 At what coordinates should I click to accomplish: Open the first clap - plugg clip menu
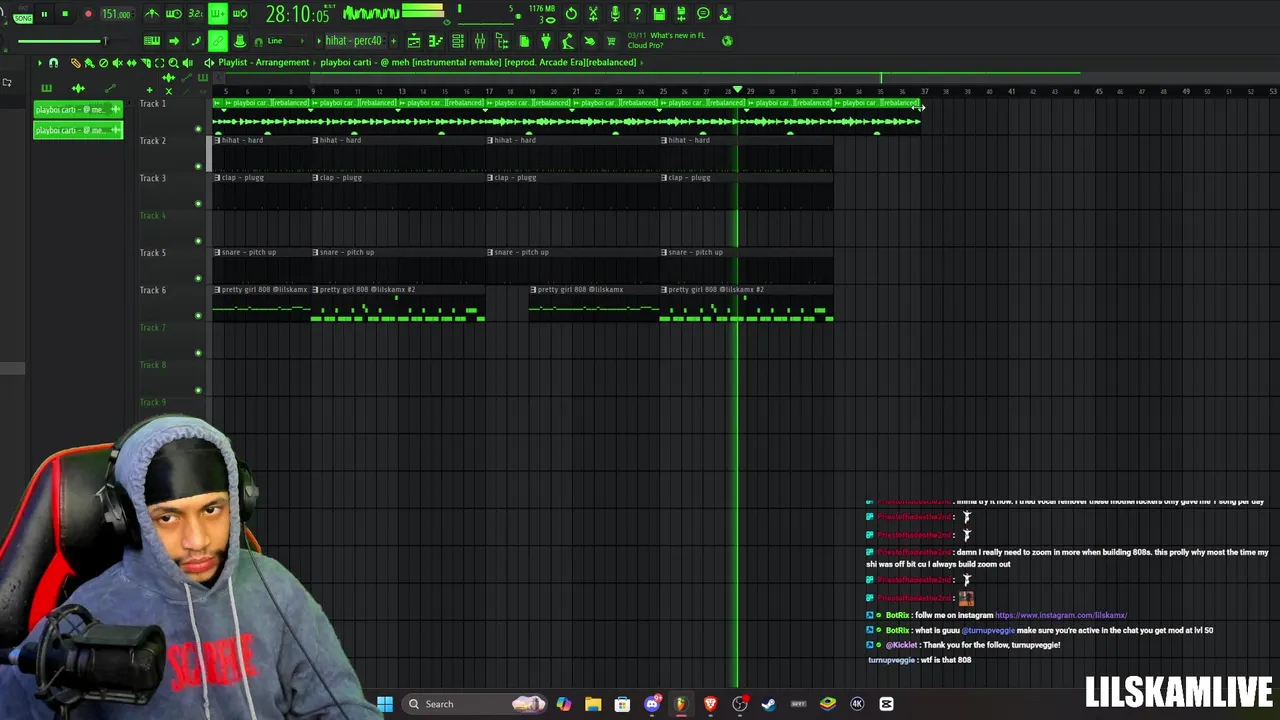(x=217, y=178)
